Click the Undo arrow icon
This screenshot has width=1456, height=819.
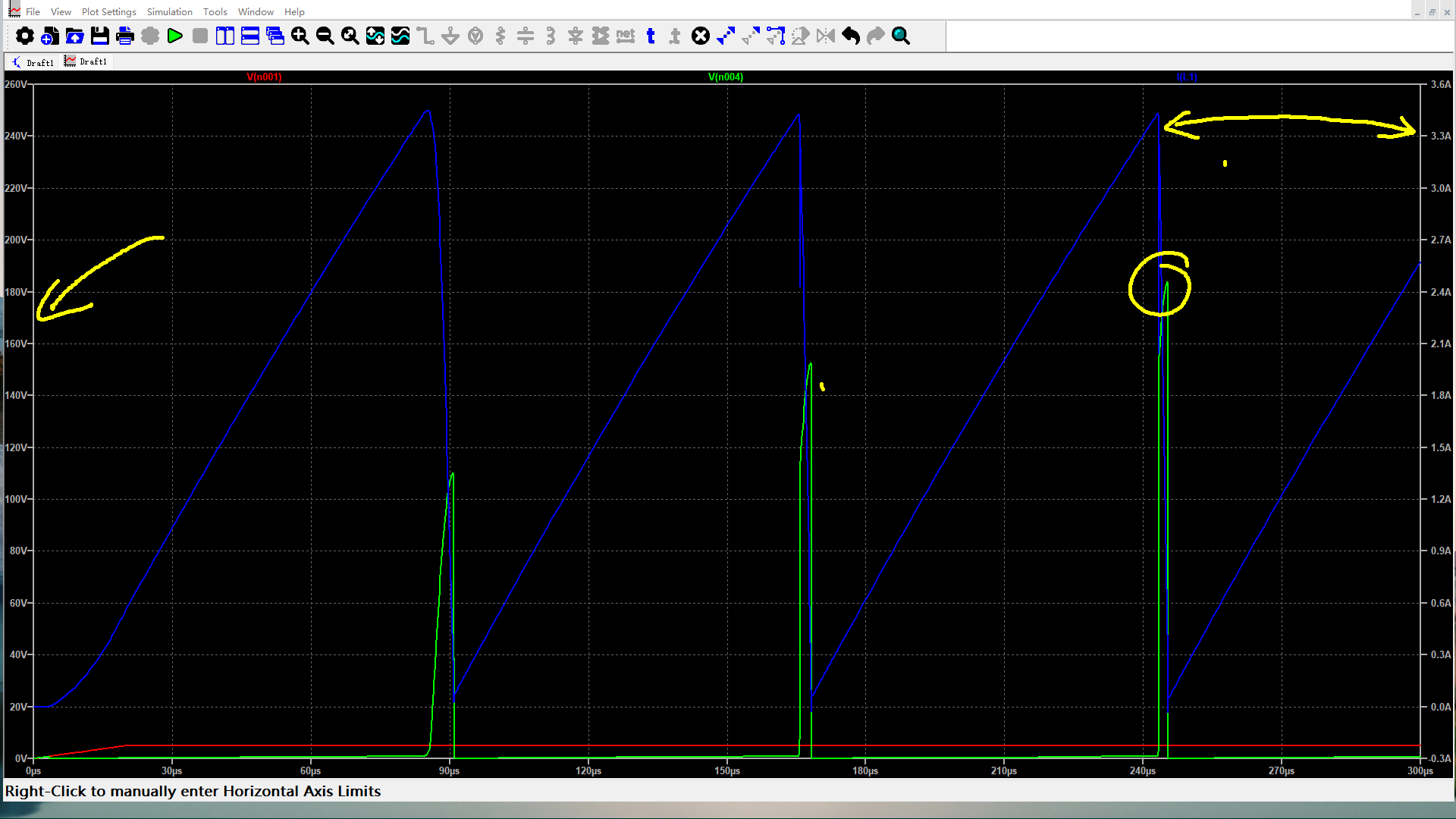click(x=851, y=36)
